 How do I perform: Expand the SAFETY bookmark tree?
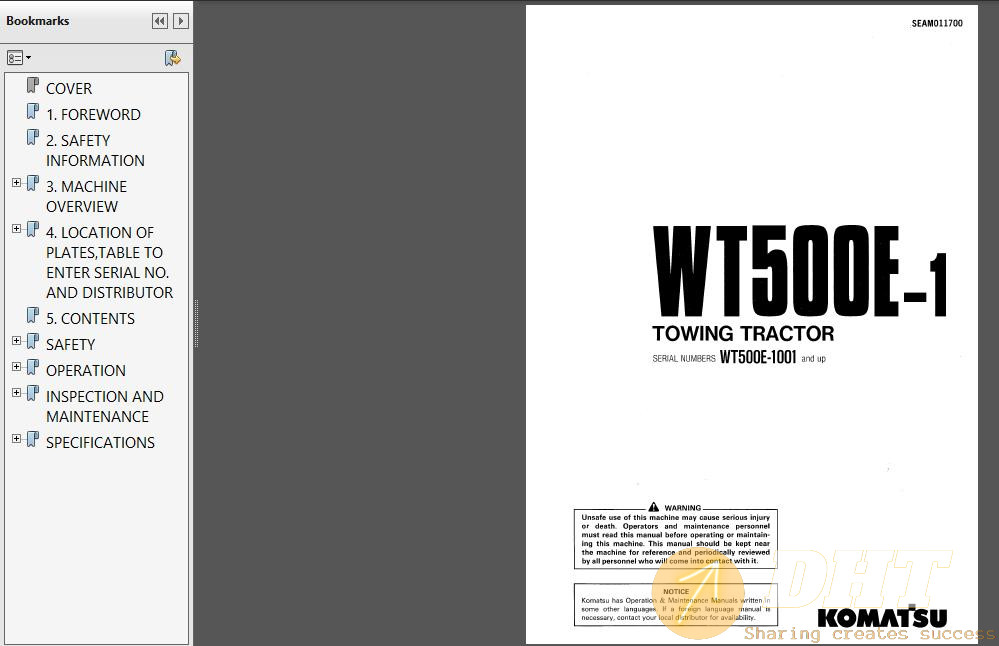tap(17, 341)
